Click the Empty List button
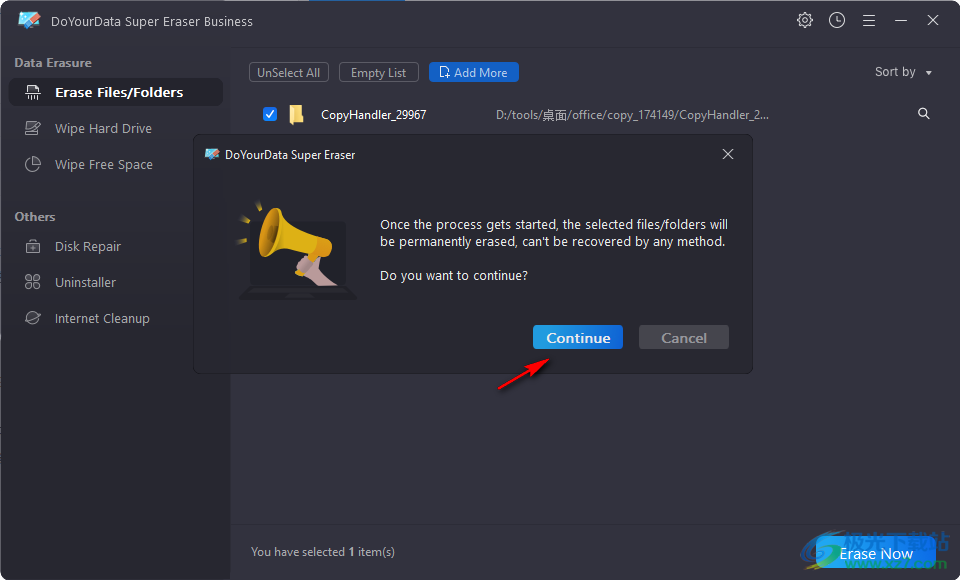Screen dimensions: 960x580 tap(378, 72)
